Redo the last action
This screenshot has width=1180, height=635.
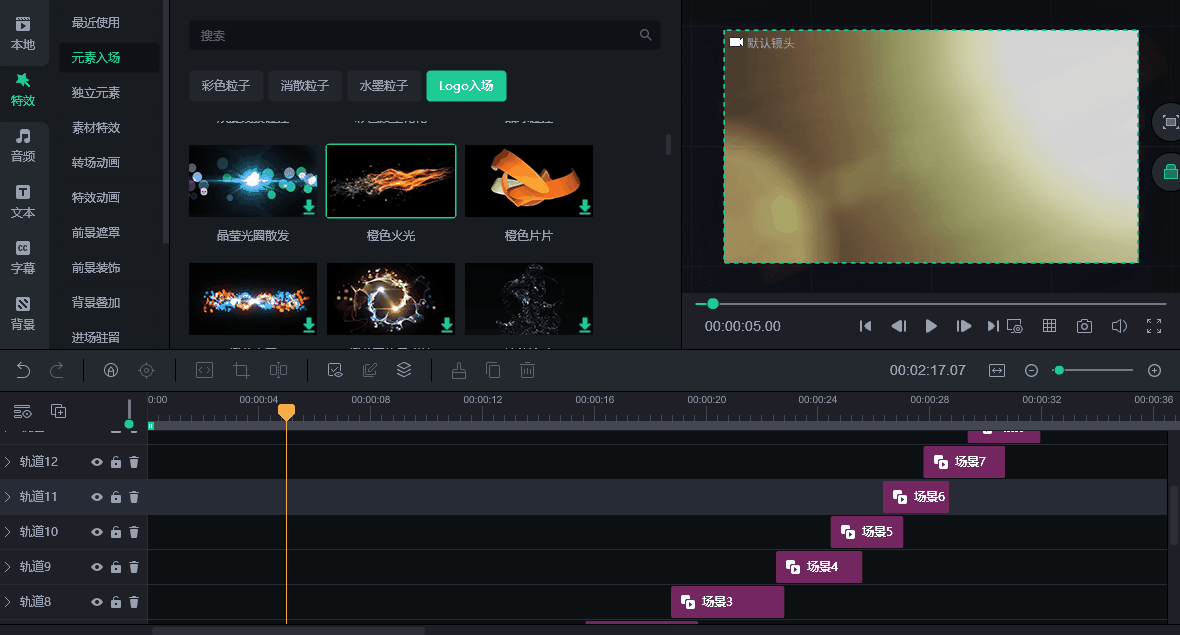click(x=56, y=370)
